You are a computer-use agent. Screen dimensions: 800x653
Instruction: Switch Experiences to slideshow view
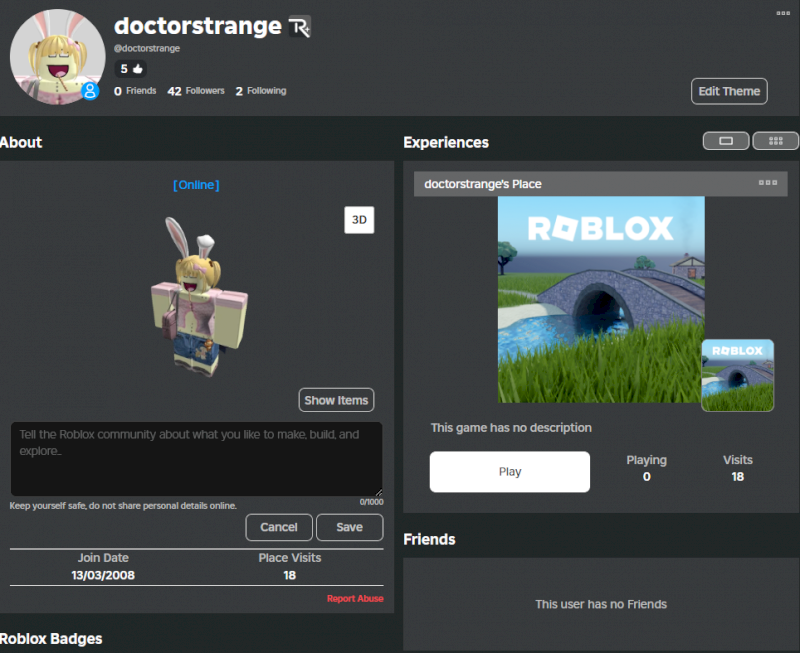726,141
